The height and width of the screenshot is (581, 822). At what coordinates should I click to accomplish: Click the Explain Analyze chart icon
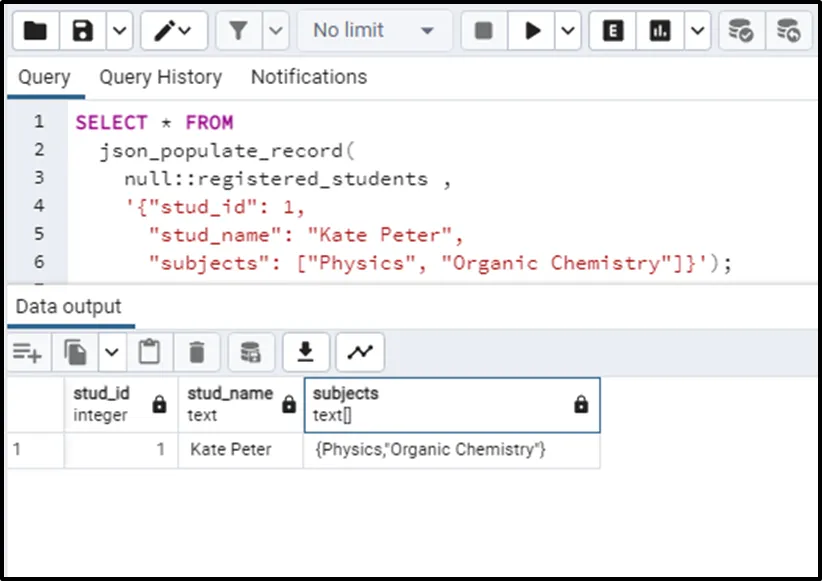coord(660,31)
